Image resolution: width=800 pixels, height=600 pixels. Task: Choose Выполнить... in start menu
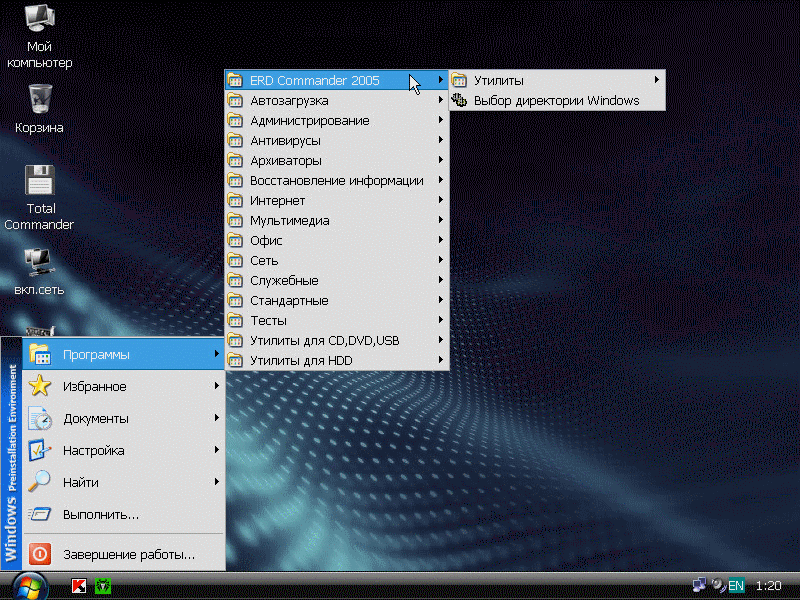point(123,514)
